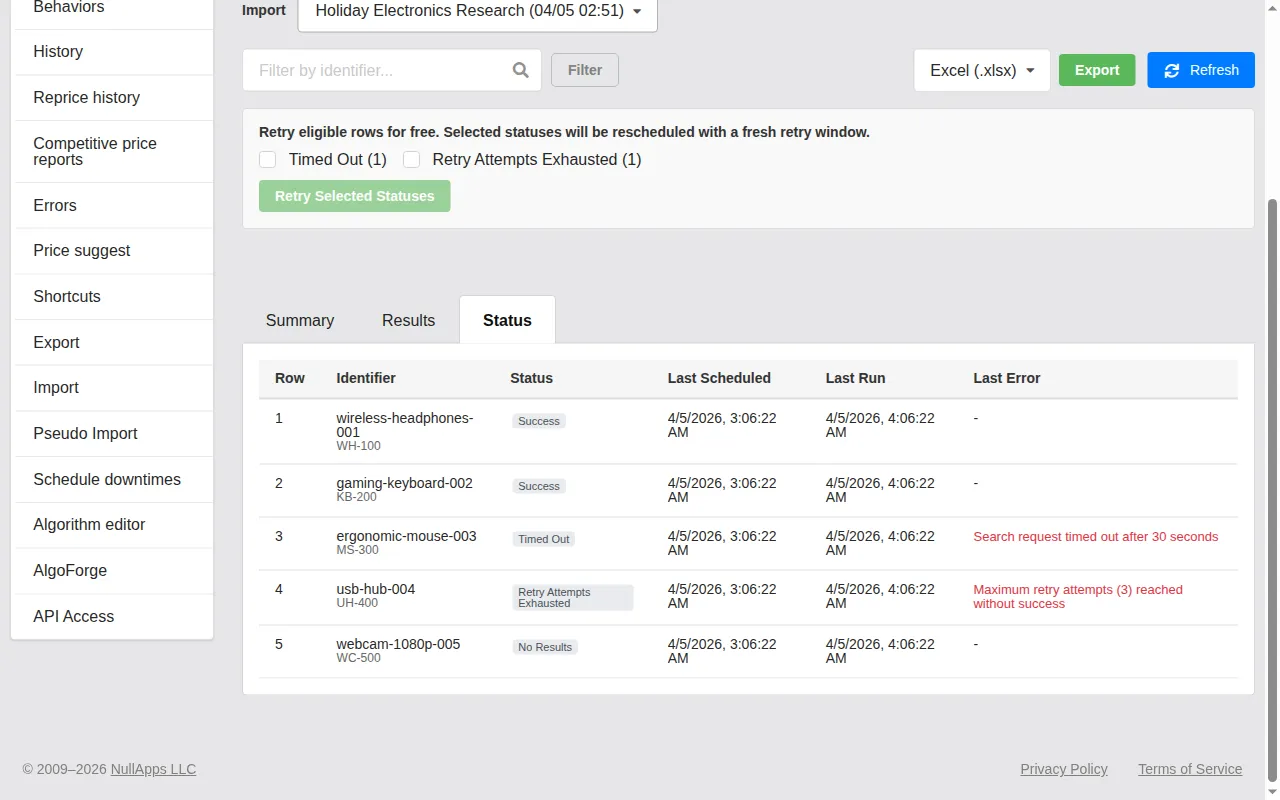This screenshot has height=800, width=1280.
Task: Click the Retry Selected Statuses button
Action: coord(354,196)
